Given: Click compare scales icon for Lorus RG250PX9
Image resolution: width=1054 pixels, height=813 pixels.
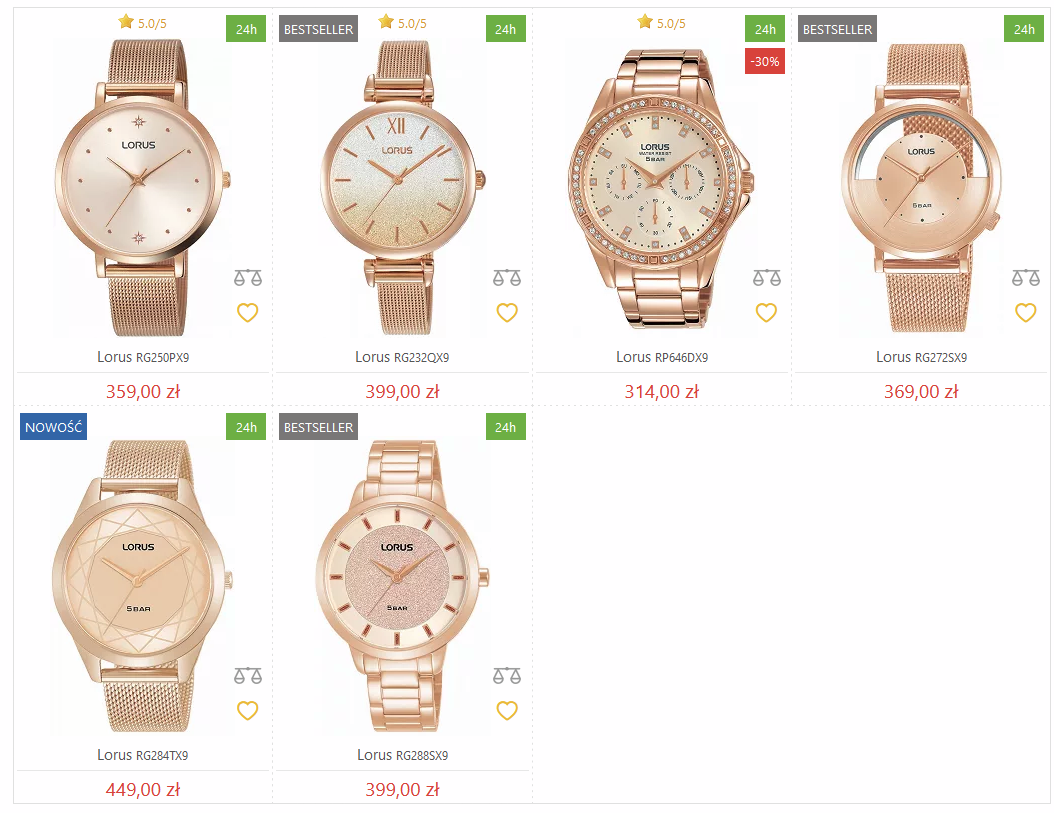Looking at the screenshot, I should pos(247,277).
